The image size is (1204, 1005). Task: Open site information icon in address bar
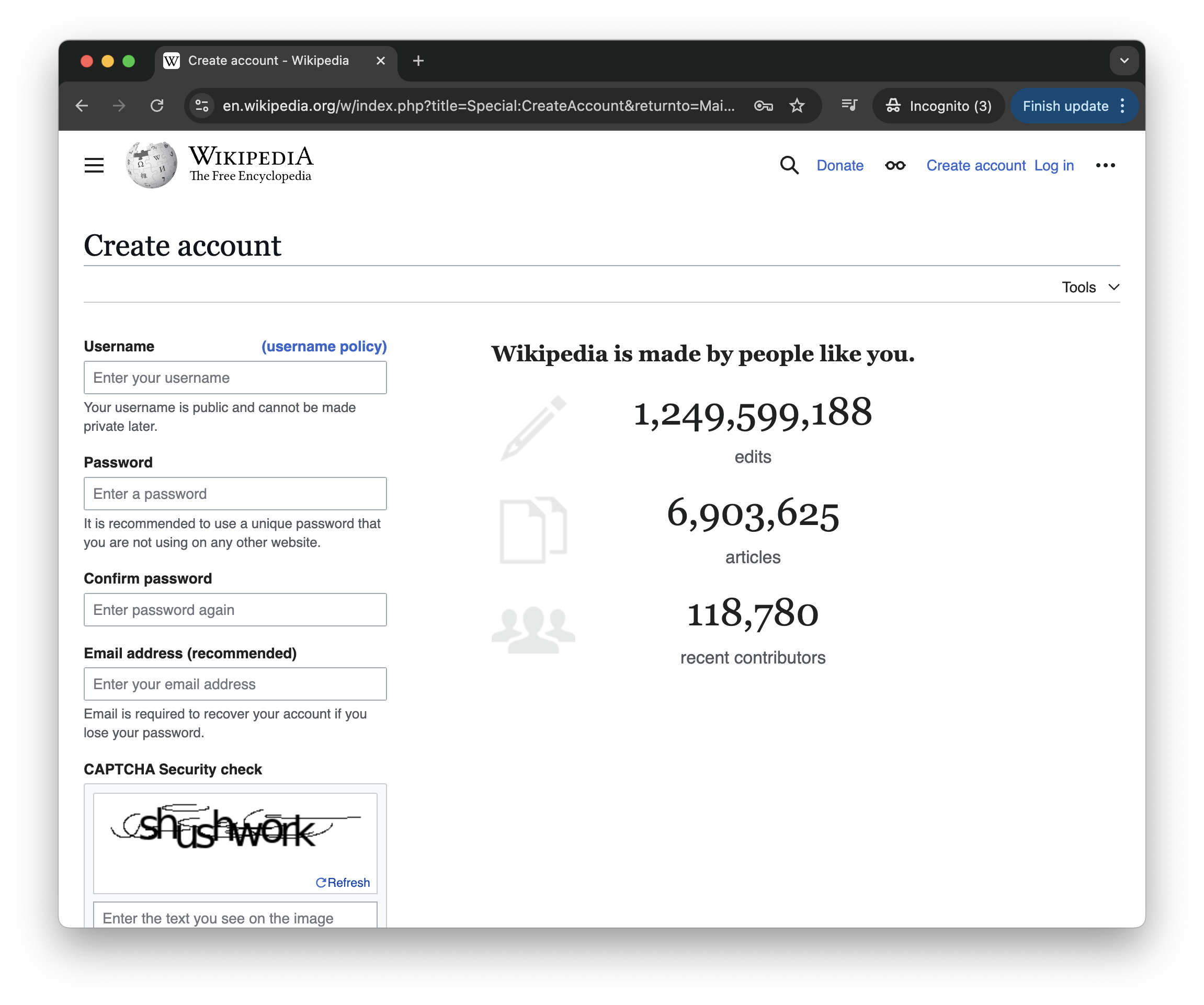[x=202, y=106]
